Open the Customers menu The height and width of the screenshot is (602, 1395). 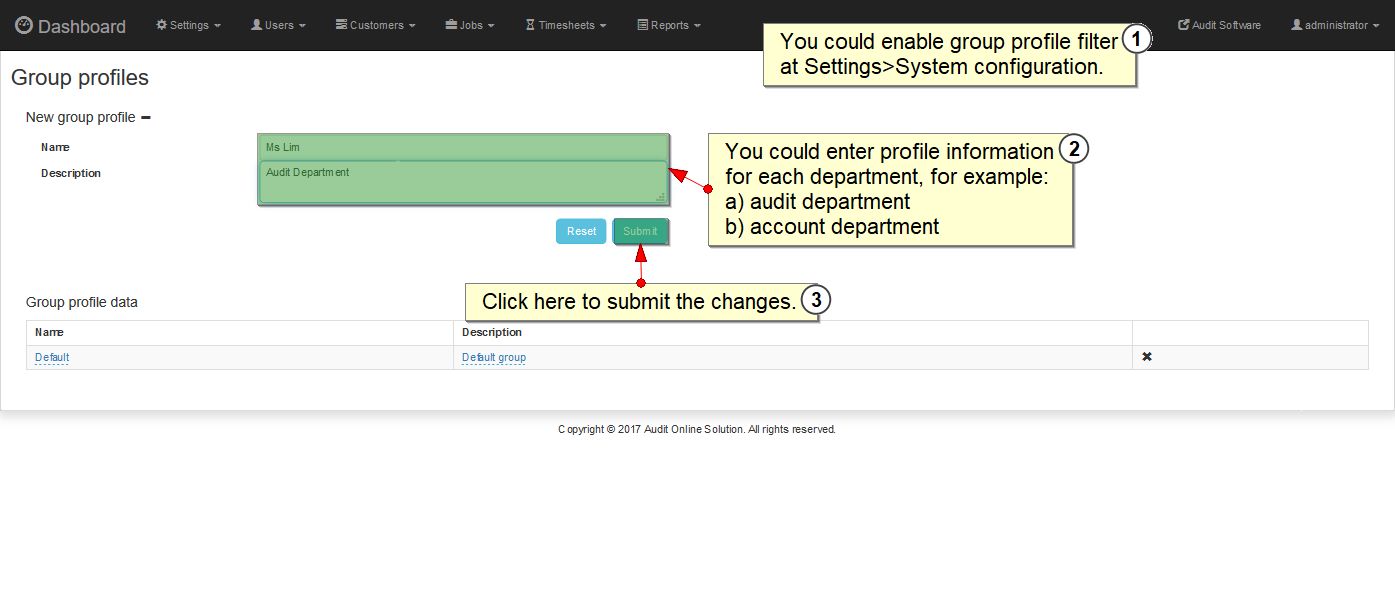coord(376,25)
